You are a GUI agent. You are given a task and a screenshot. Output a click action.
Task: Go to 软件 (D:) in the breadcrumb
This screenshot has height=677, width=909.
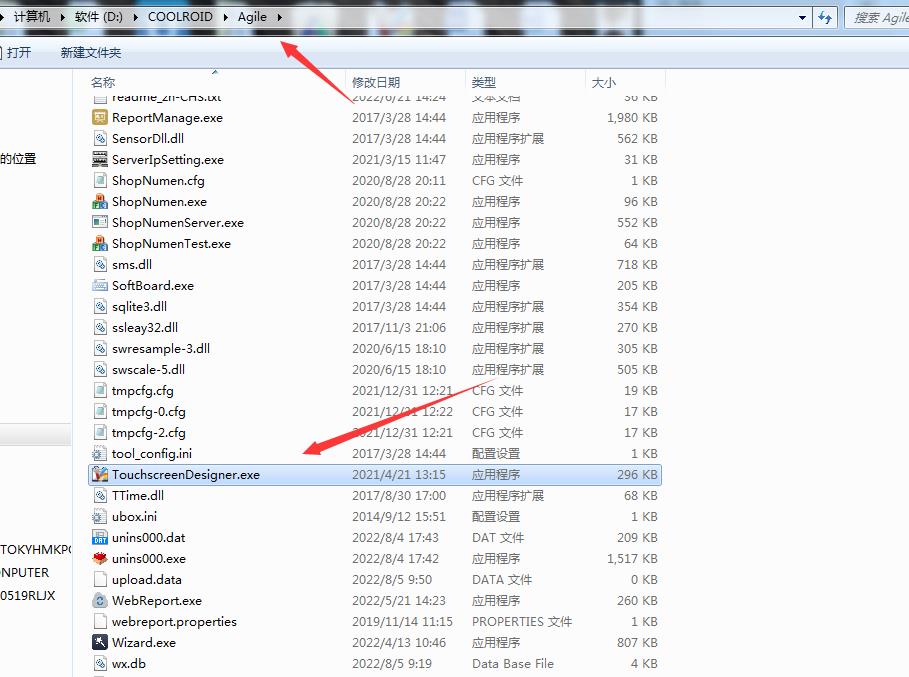pos(99,17)
